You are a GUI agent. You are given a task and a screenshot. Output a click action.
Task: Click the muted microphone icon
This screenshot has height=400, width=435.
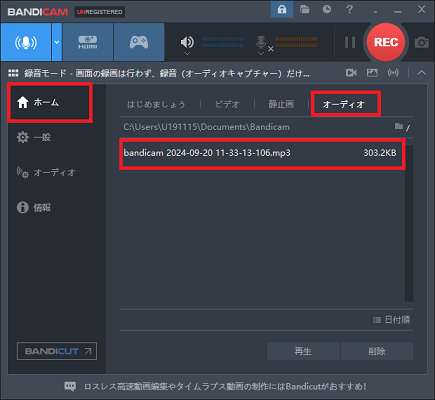(261, 42)
